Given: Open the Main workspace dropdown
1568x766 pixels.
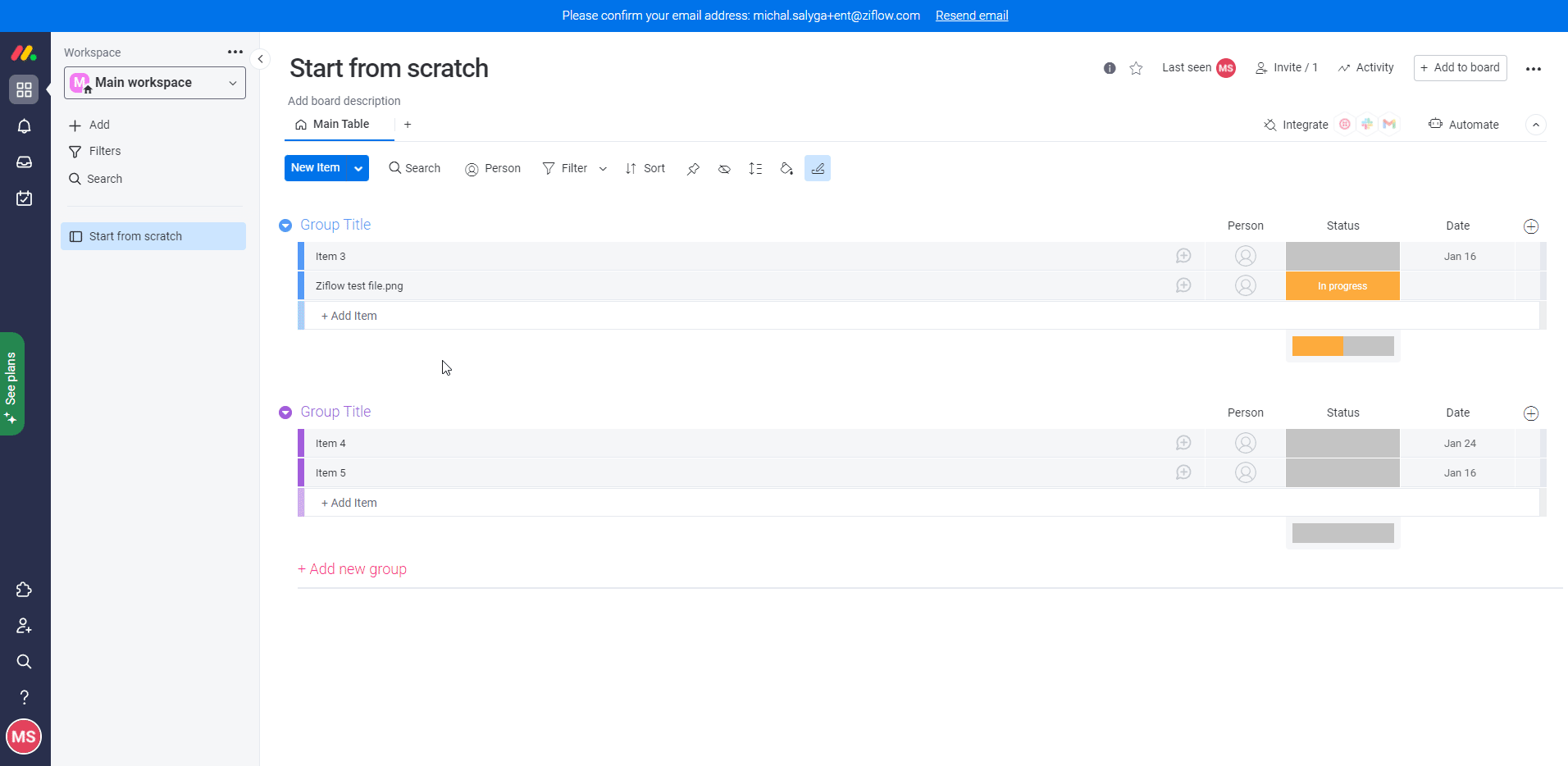Looking at the screenshot, I should pyautogui.click(x=155, y=83).
